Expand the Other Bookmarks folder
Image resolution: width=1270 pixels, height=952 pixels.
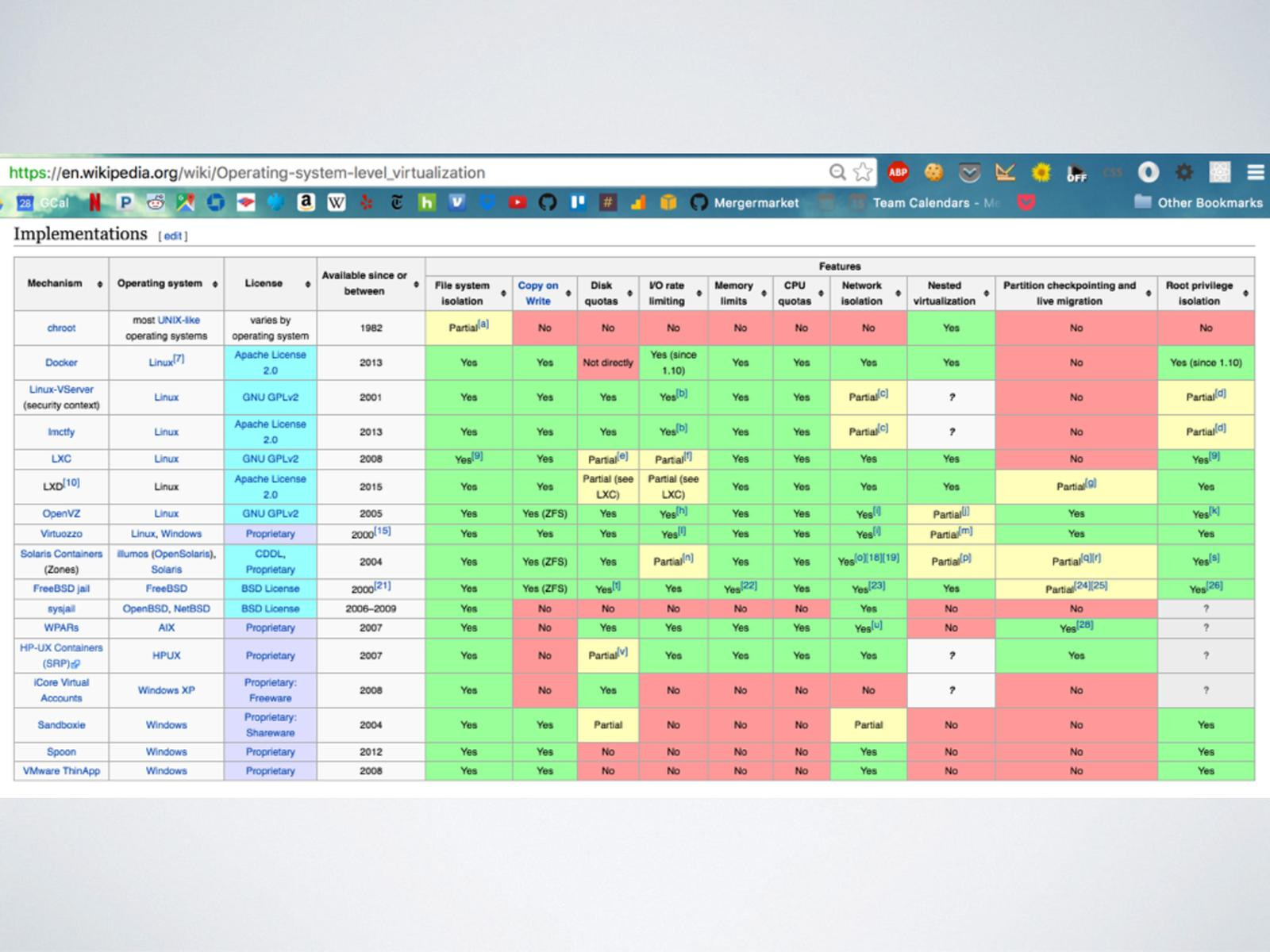coord(1199,202)
